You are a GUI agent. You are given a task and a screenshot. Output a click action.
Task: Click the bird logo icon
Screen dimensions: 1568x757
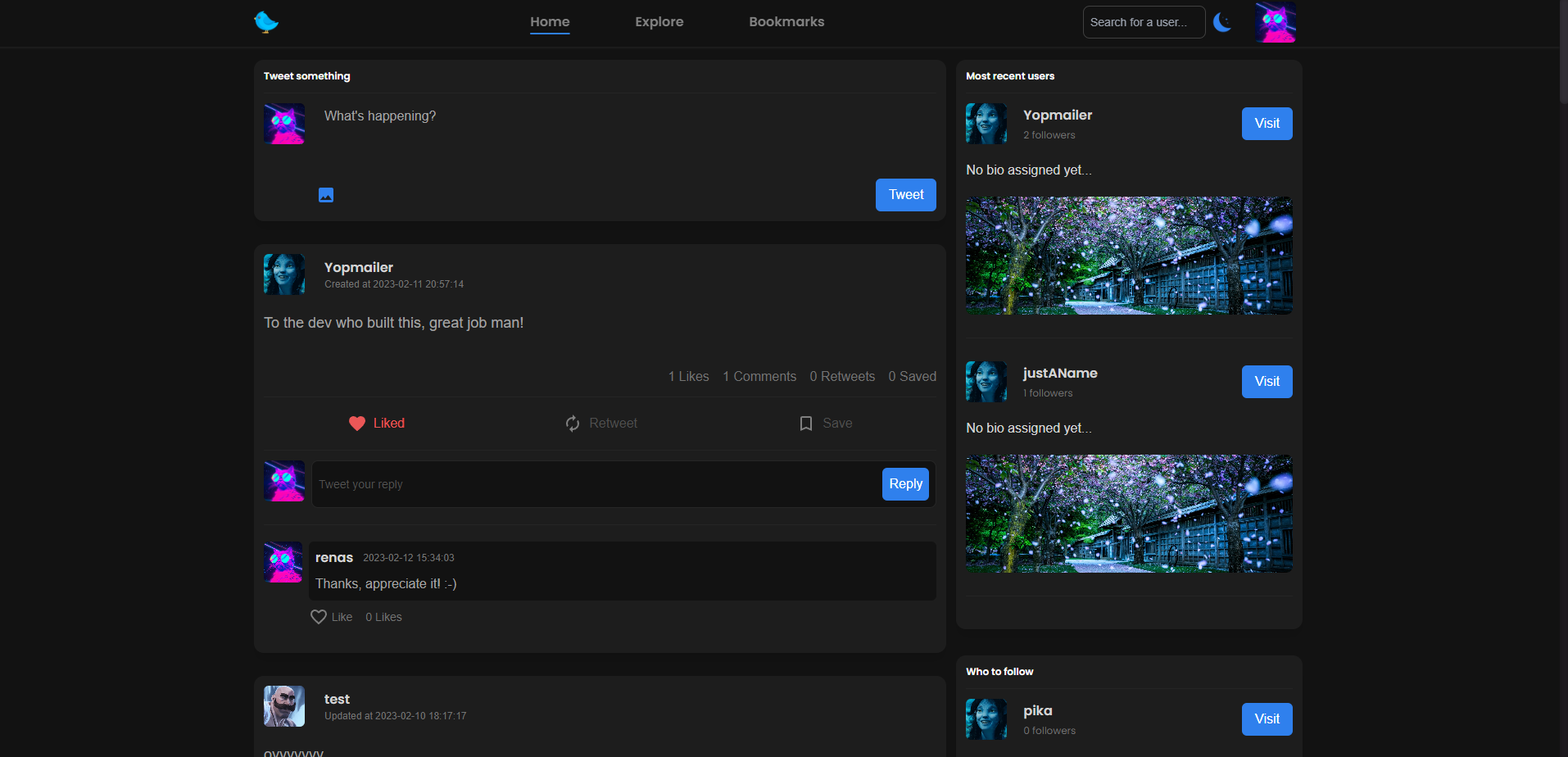point(266,22)
